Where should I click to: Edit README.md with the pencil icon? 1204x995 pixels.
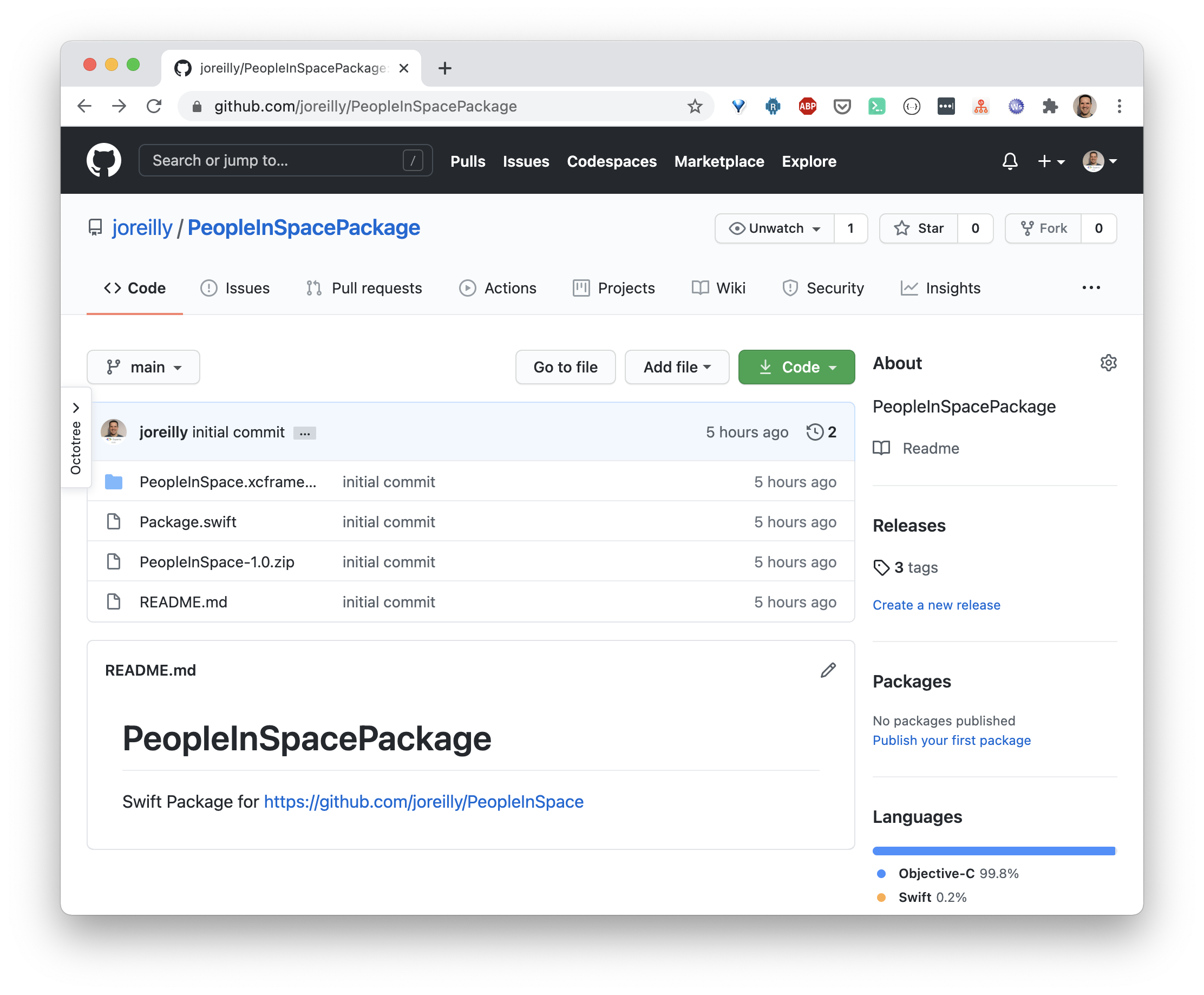(828, 670)
